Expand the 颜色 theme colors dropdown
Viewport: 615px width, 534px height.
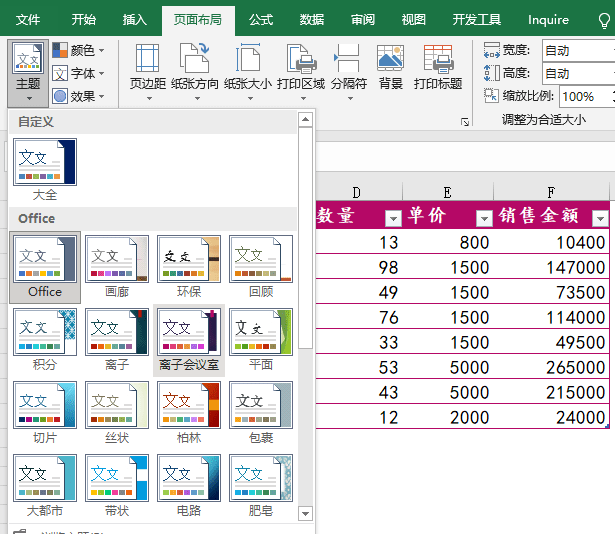tap(78, 50)
